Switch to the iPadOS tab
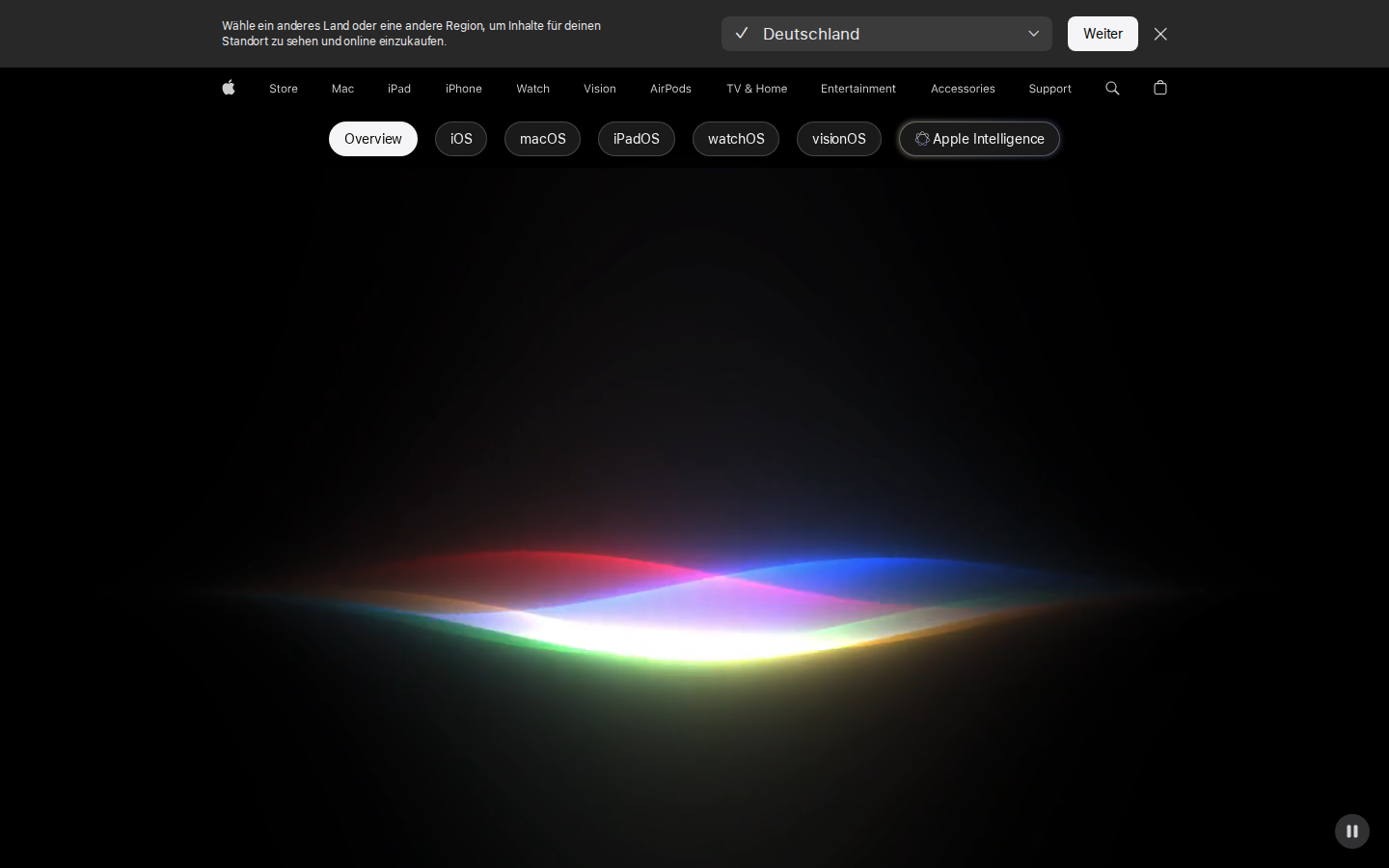 pyautogui.click(x=637, y=139)
